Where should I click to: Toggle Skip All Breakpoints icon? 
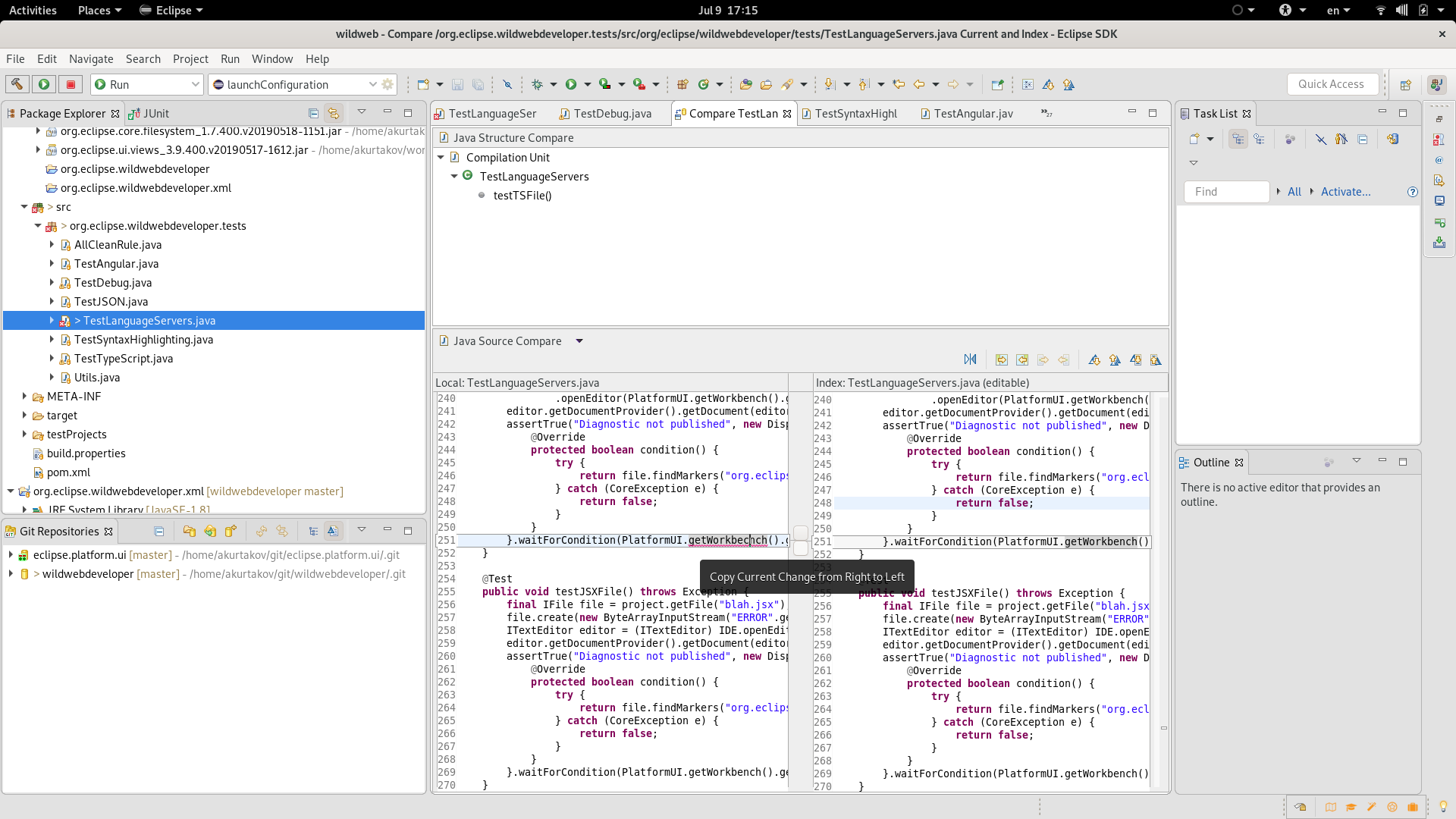(x=507, y=84)
